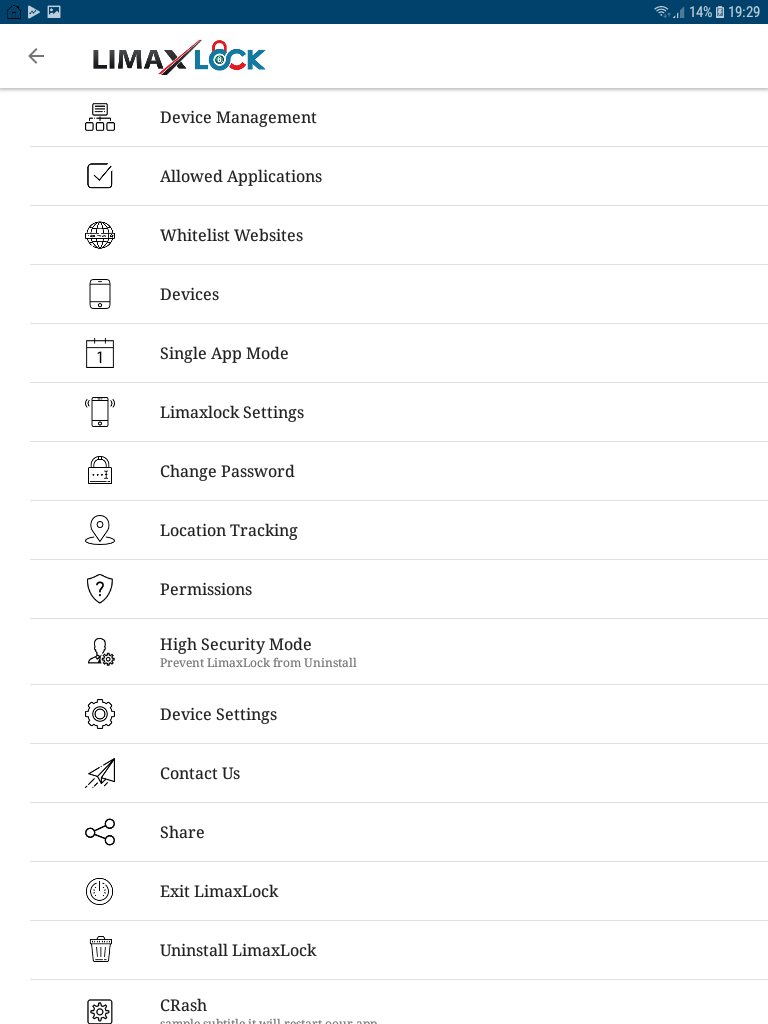
Task: Open Device Settings entry
Action: (x=399, y=714)
